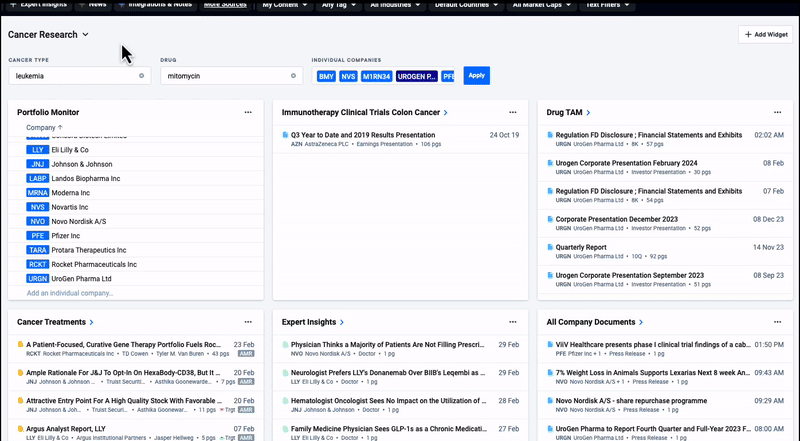Click the JNJ ticker badge in Portfolio Monitor
This screenshot has height=441, width=800.
click(x=37, y=164)
